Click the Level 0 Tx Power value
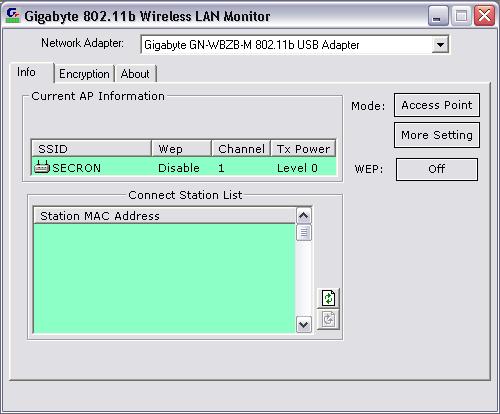The height and width of the screenshot is (414, 500). (297, 168)
